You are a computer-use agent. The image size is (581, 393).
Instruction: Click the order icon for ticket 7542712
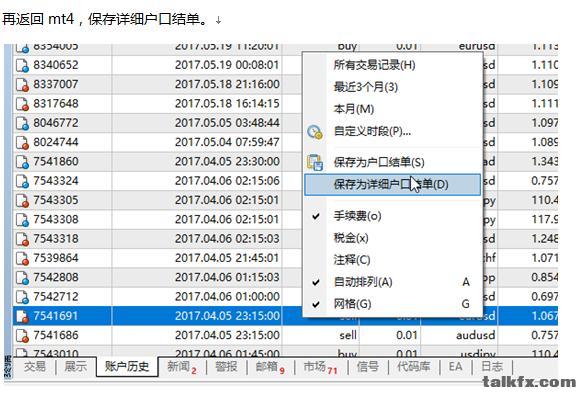coord(22,297)
